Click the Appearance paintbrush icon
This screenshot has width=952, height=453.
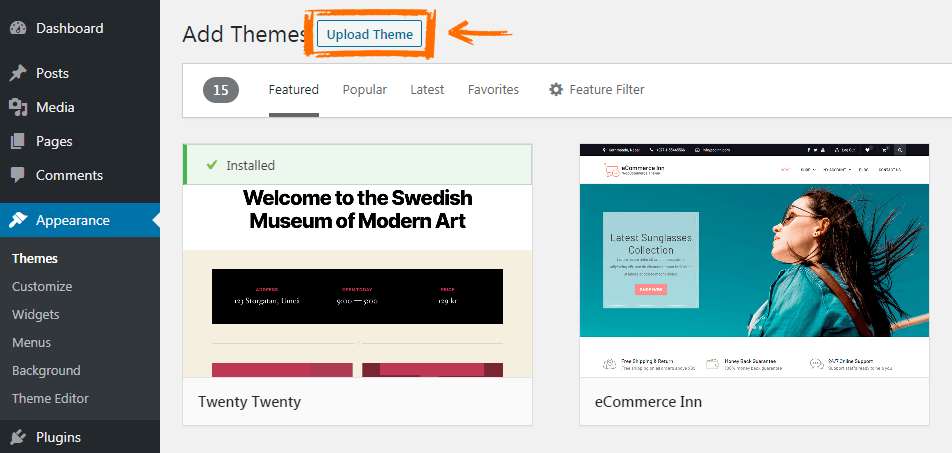pyautogui.click(x=18, y=220)
